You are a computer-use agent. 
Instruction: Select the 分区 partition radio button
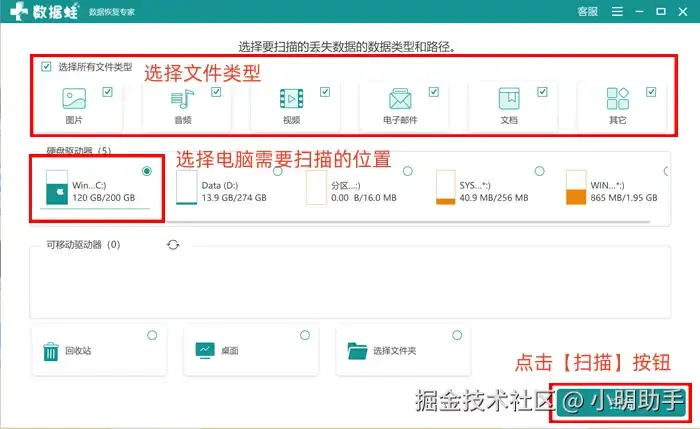click(408, 171)
